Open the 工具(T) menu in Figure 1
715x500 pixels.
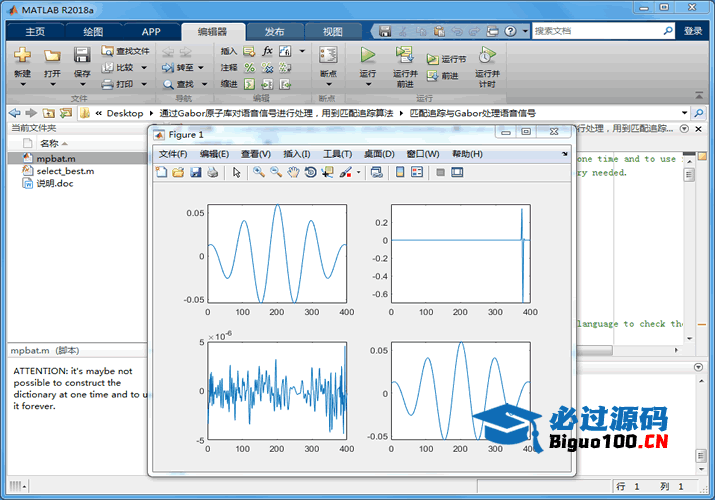tap(337, 154)
